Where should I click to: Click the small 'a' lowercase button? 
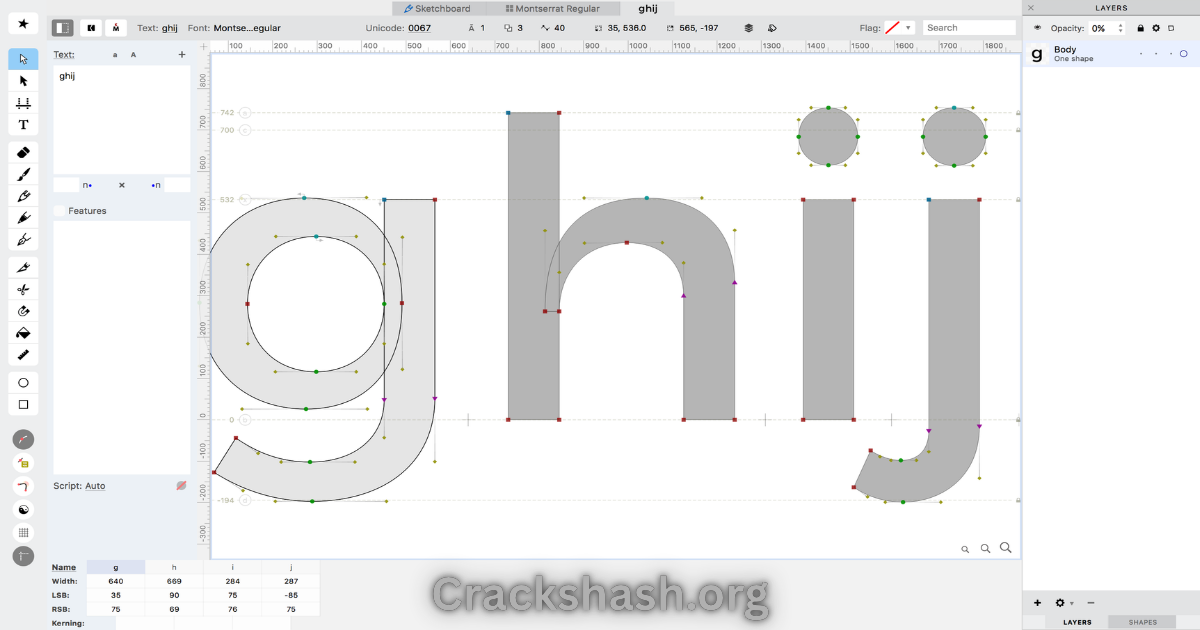(115, 55)
